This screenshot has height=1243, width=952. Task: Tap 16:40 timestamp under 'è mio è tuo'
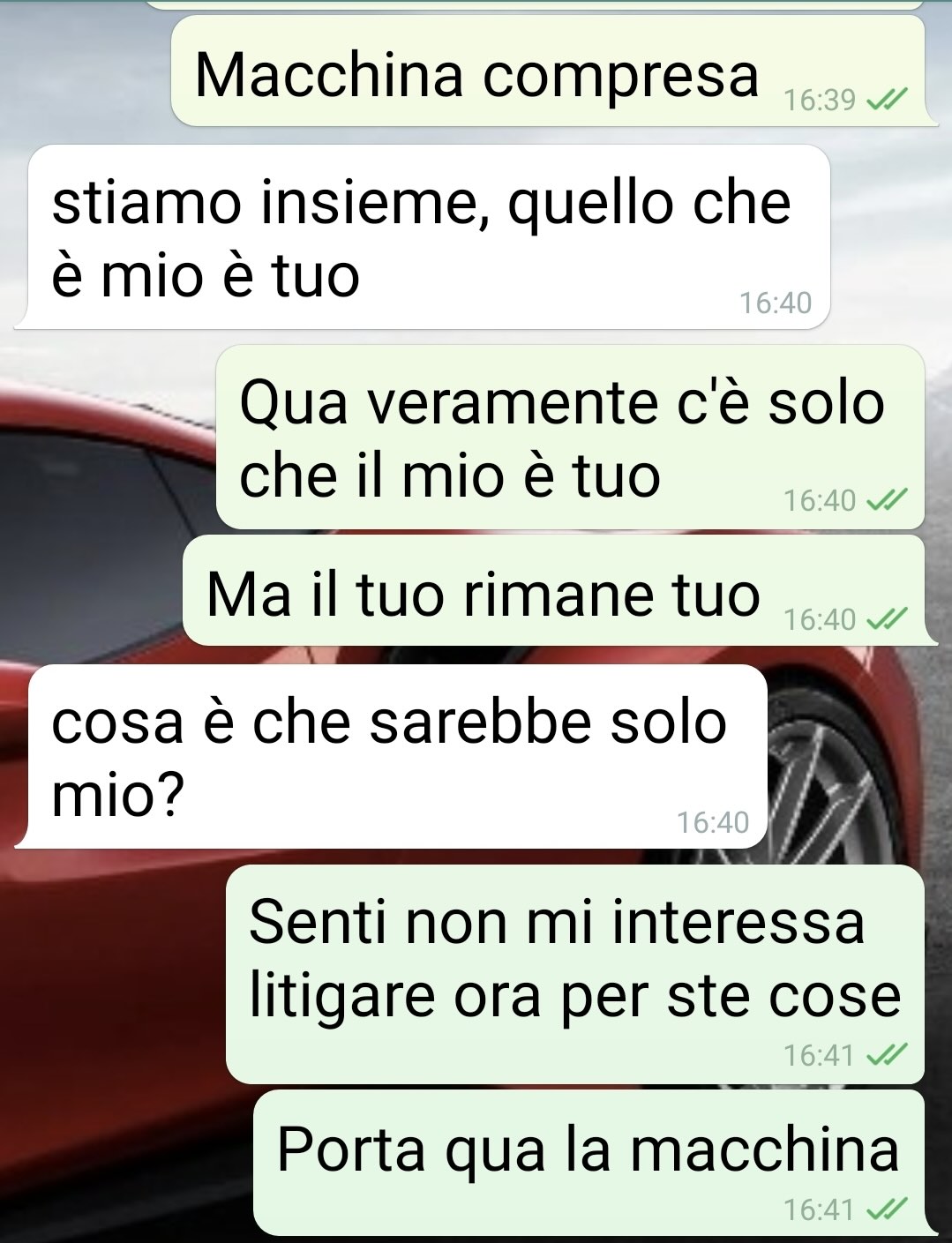click(x=776, y=303)
